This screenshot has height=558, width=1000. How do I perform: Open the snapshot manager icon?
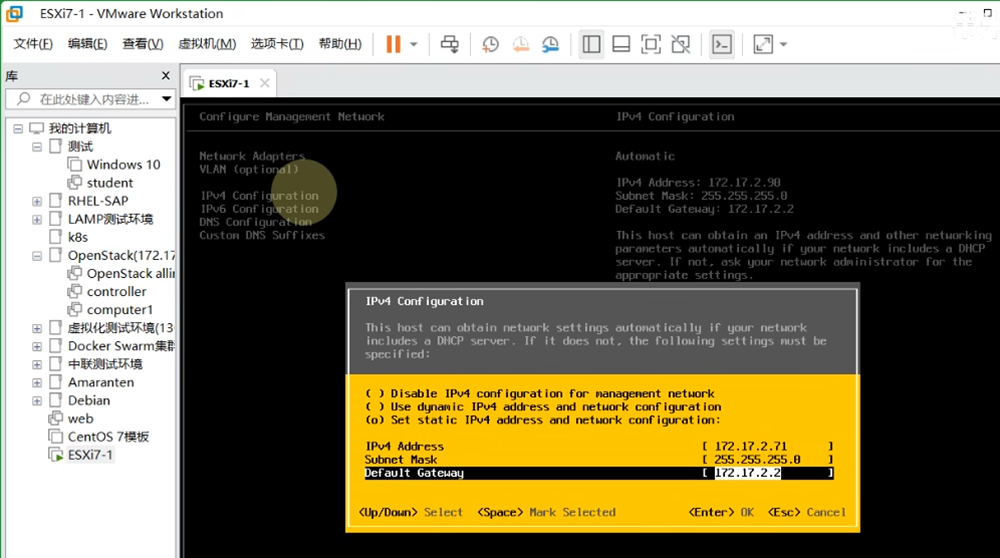[550, 44]
